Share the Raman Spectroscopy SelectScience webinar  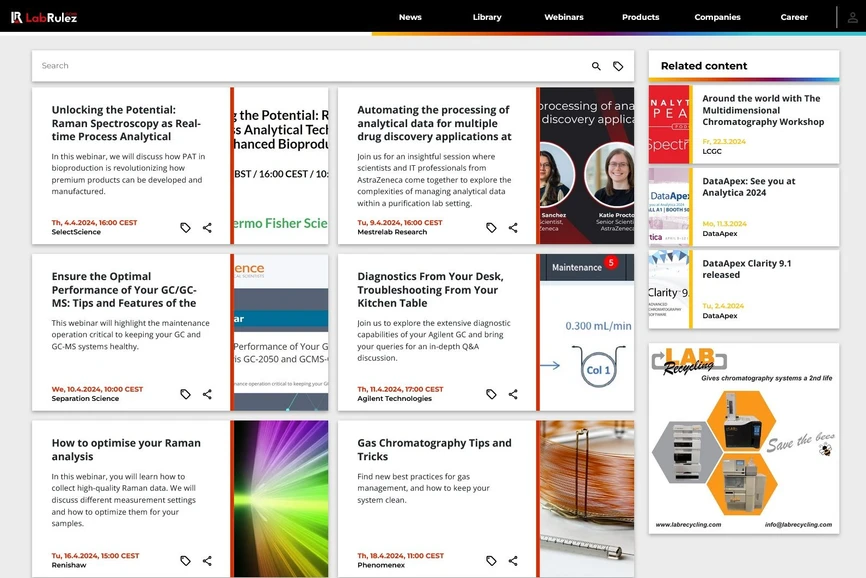click(x=207, y=227)
